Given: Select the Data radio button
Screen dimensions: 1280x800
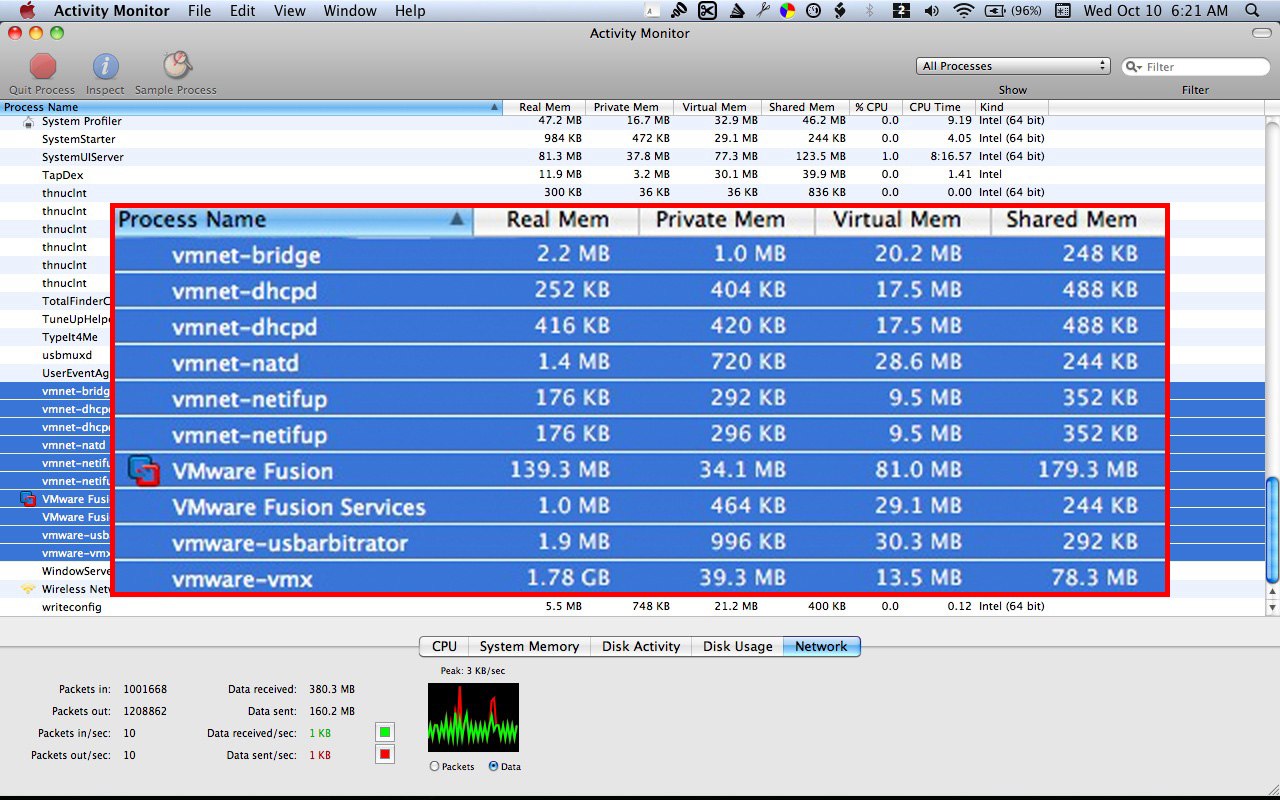Looking at the screenshot, I should [494, 766].
